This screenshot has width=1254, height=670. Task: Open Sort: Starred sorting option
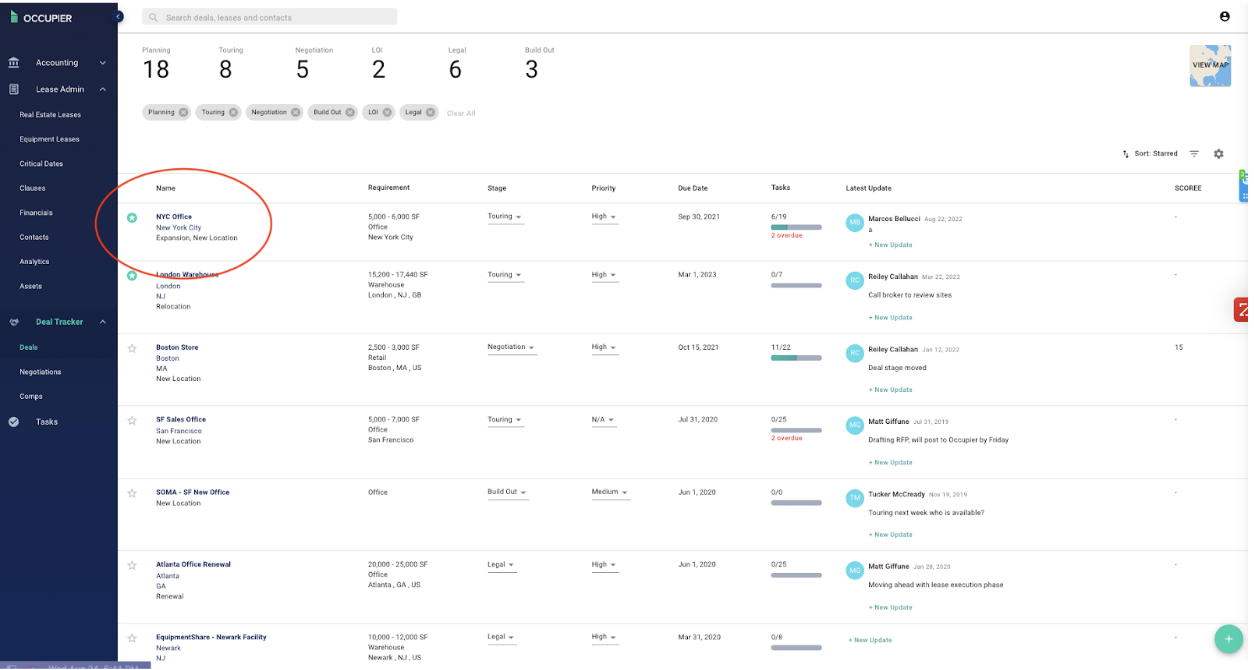1150,154
